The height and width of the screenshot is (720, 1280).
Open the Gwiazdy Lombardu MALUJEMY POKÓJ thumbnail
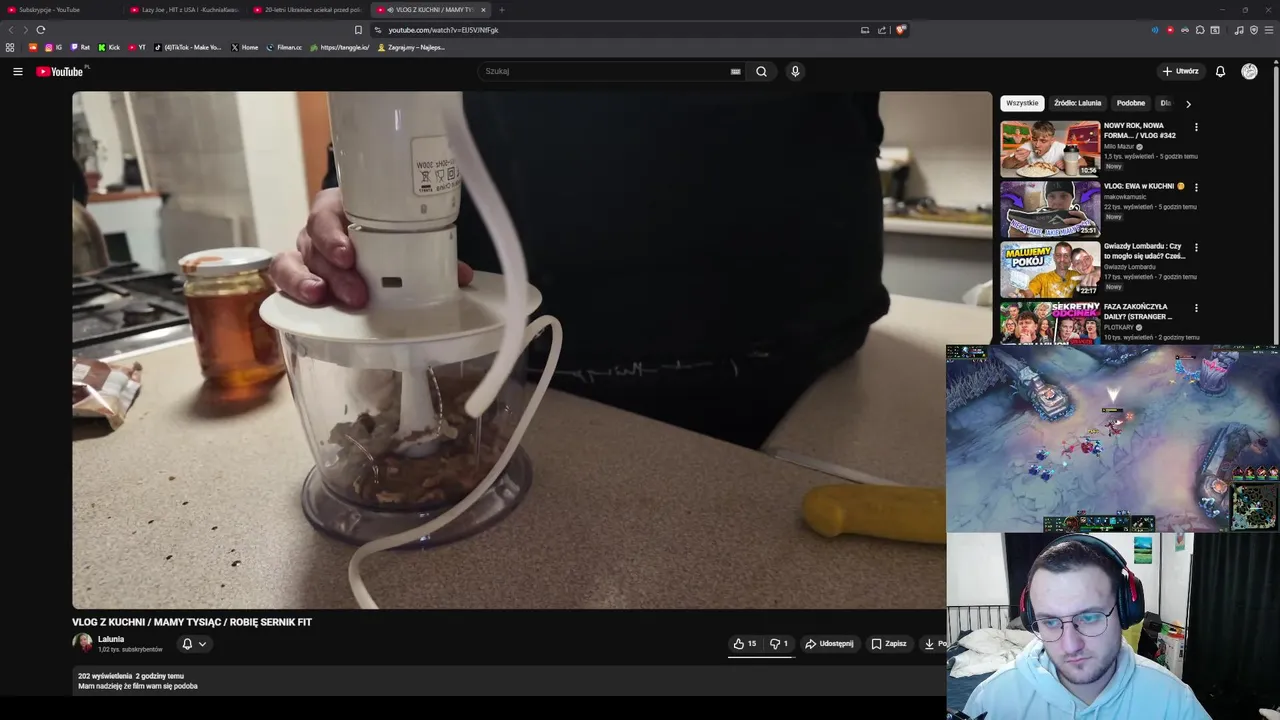tap(1050, 269)
